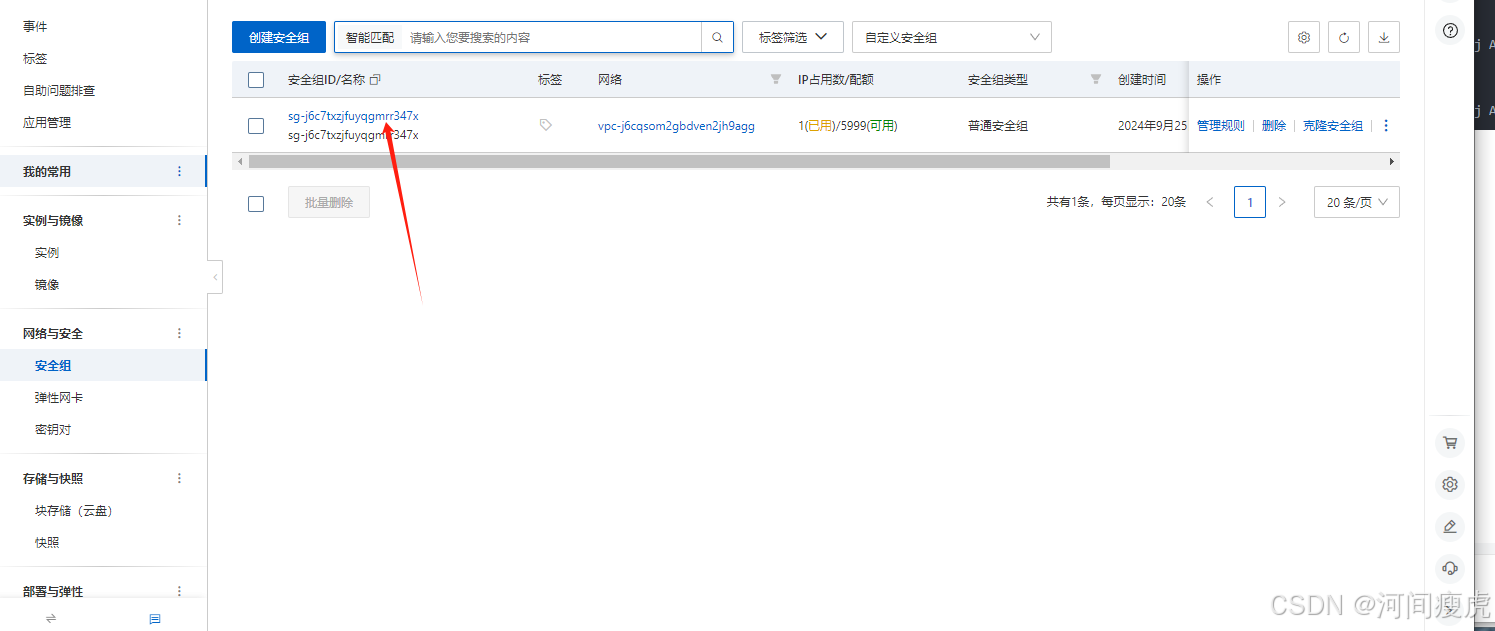Expand the 自定义安全组 dropdown
The width and height of the screenshot is (1495, 631).
951,38
